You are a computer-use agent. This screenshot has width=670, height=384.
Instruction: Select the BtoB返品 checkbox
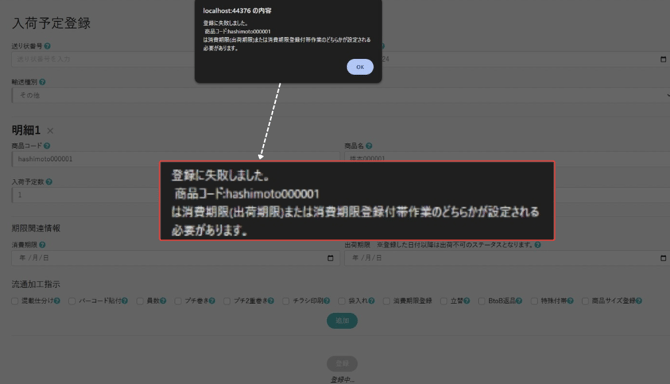[x=482, y=301]
